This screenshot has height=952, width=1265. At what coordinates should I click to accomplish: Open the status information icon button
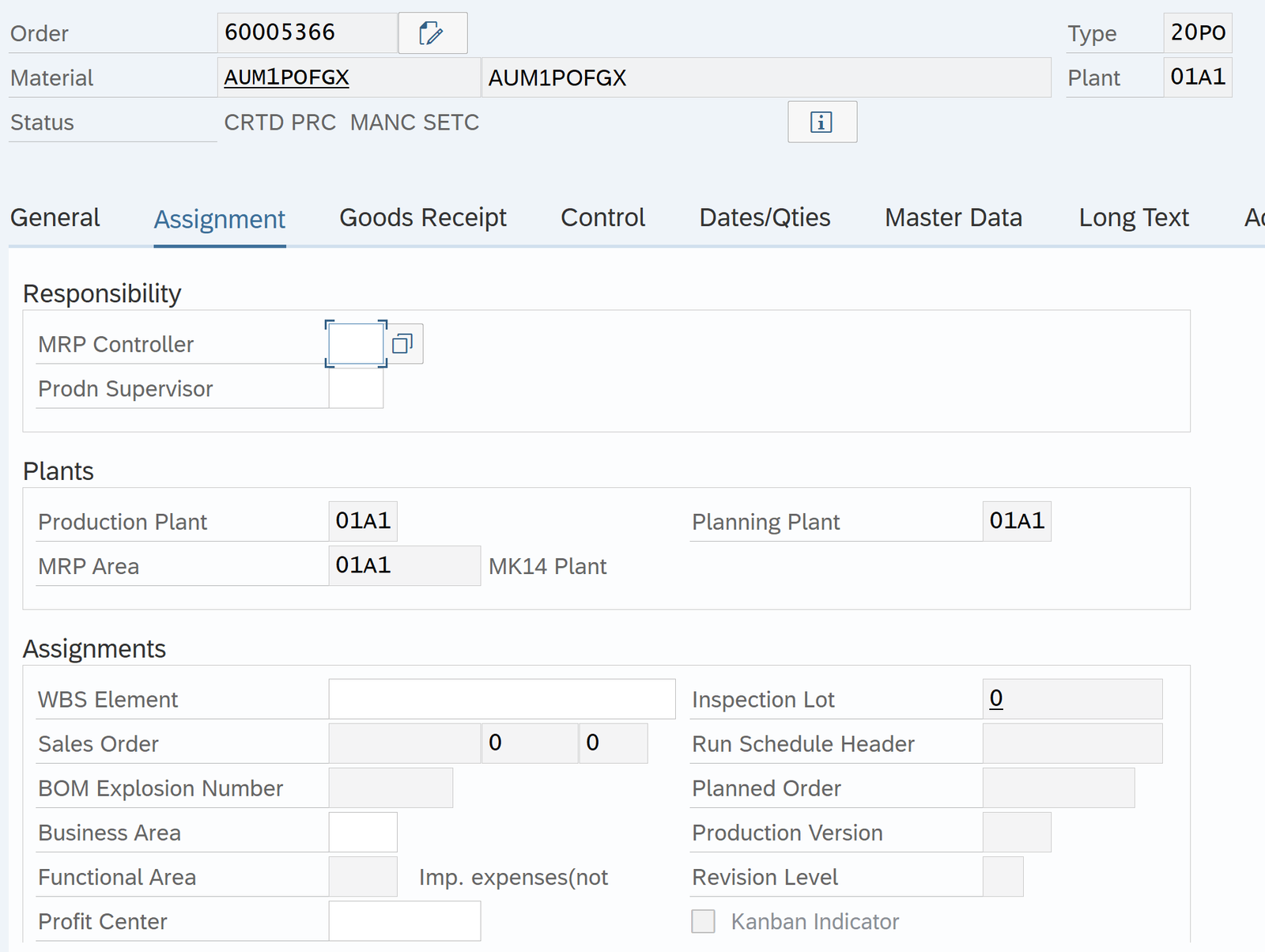(821, 123)
